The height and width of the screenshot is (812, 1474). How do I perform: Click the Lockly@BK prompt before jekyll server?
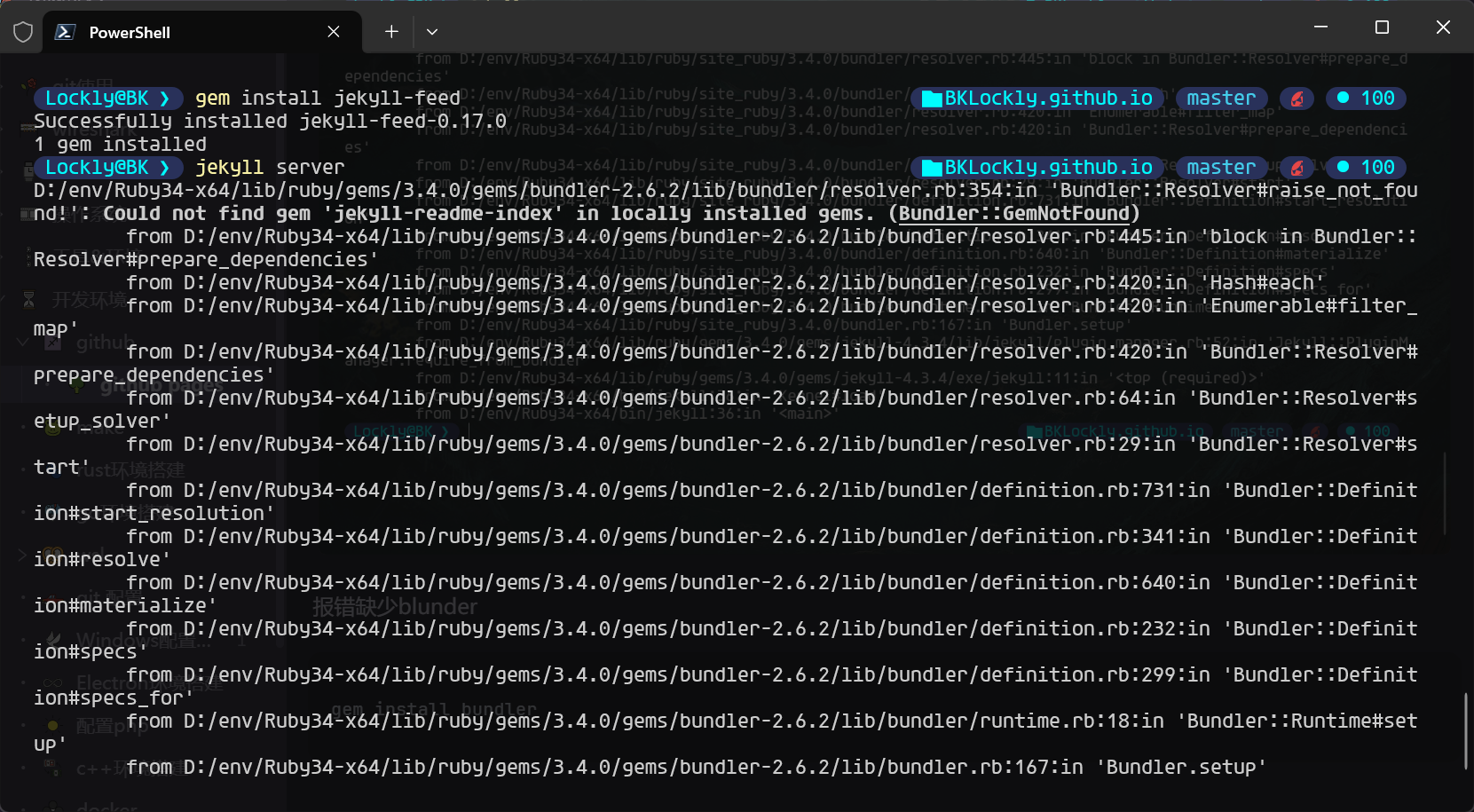[107, 167]
